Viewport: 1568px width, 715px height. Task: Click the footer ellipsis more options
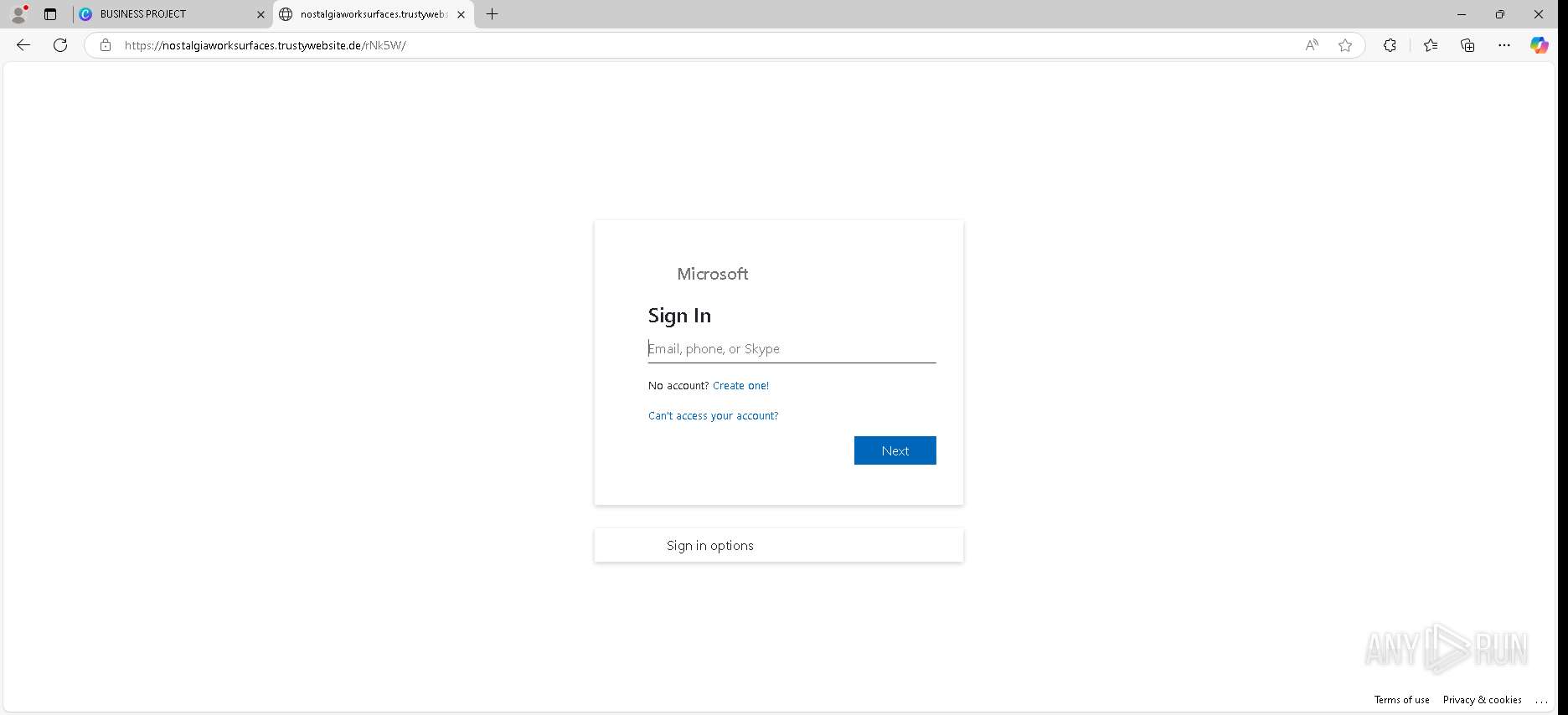pos(1541,700)
